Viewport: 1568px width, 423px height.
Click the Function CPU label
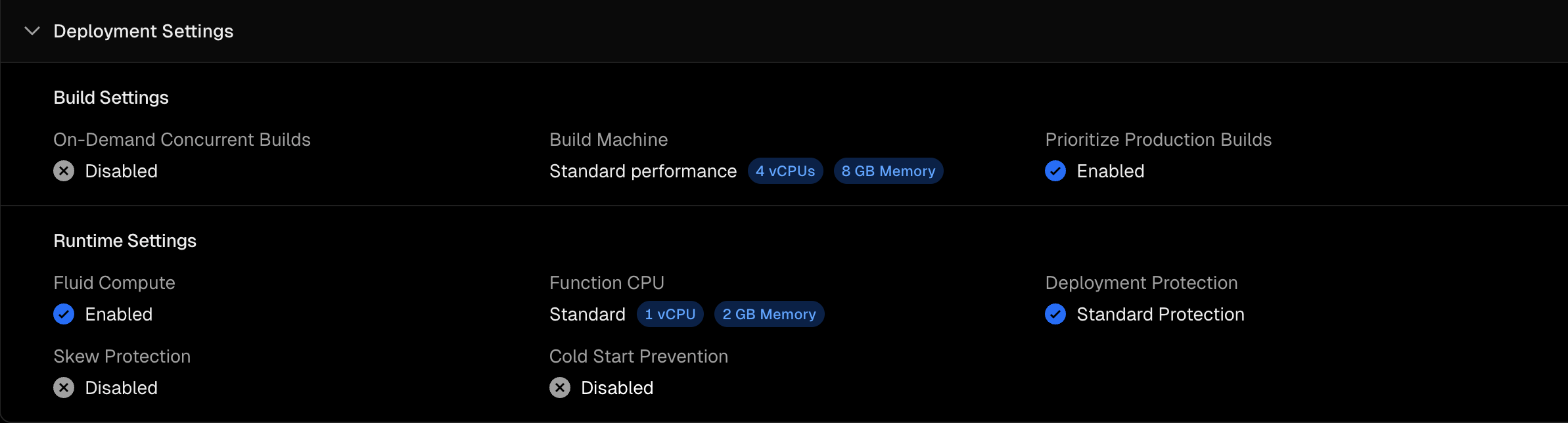coord(607,282)
